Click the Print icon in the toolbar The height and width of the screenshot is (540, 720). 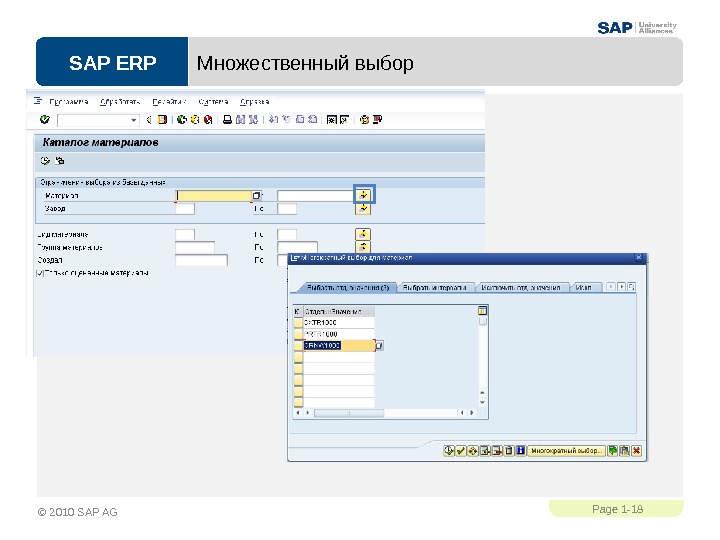(227, 120)
